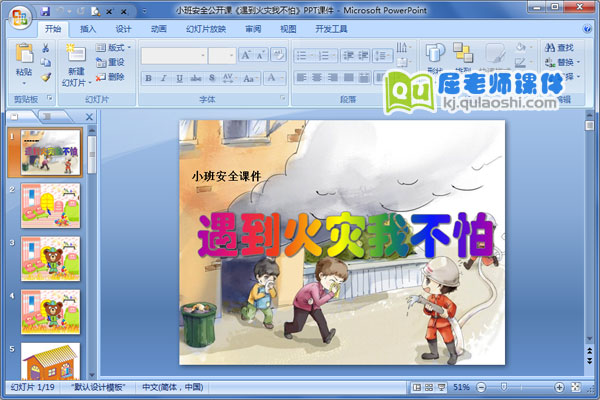The width and height of the screenshot is (600, 400).
Task: Copy selection using copy icon
Action: click(46, 62)
